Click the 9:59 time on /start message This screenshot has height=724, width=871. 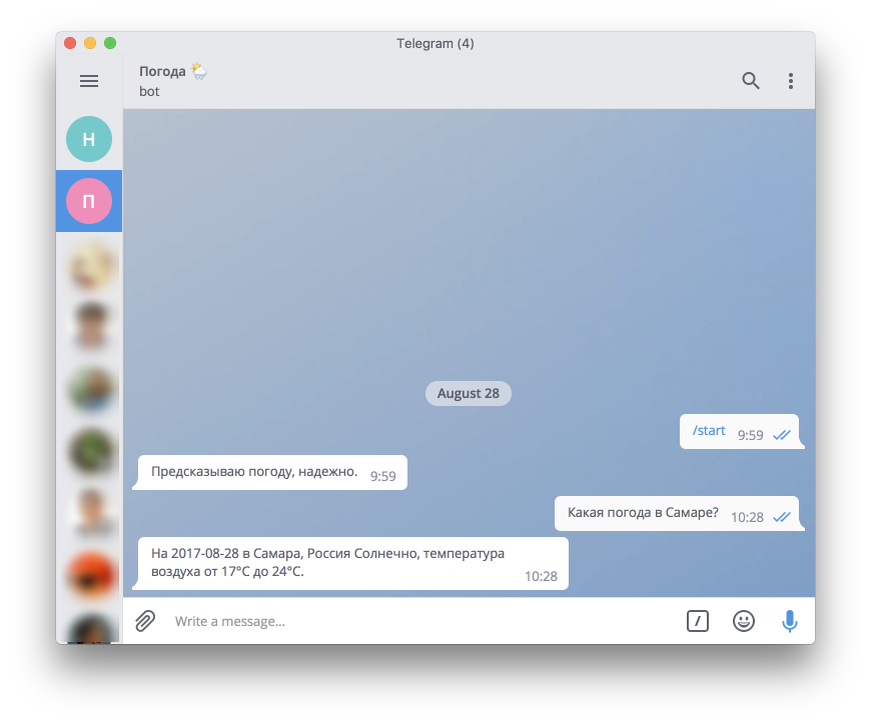[750, 435]
